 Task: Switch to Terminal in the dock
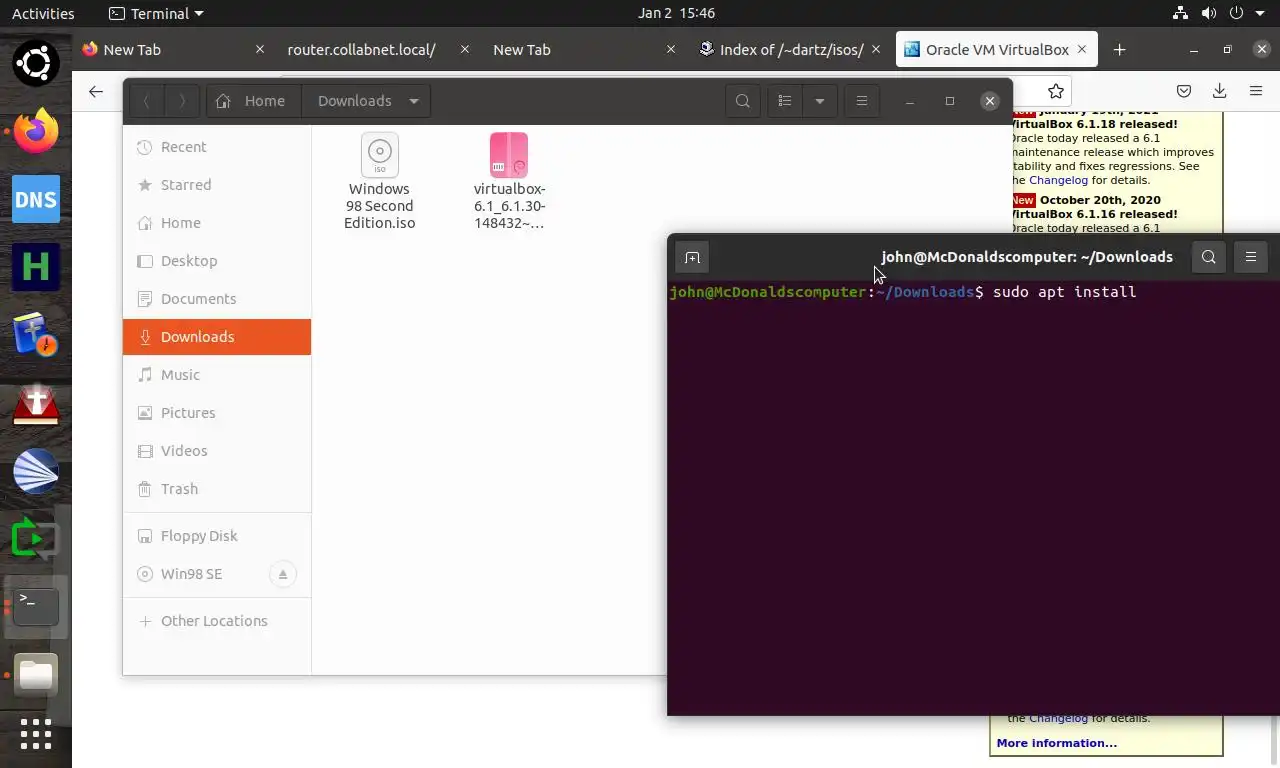(36, 607)
